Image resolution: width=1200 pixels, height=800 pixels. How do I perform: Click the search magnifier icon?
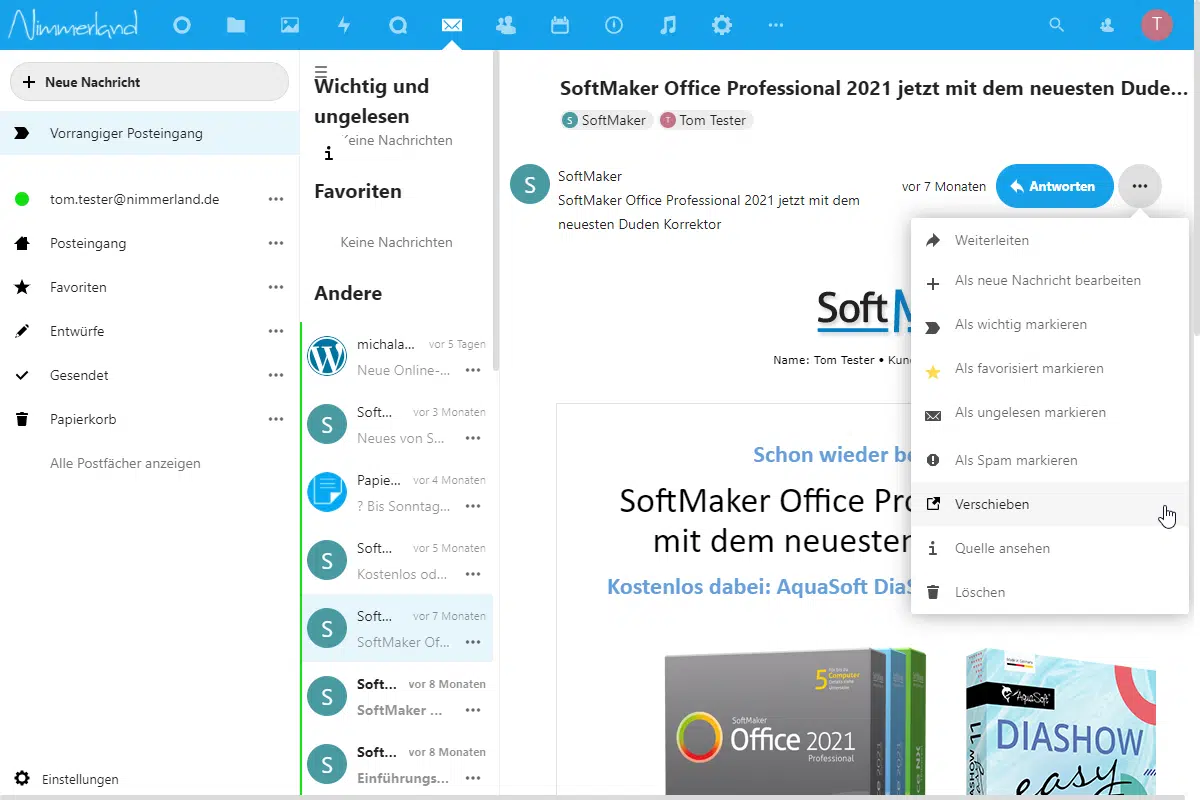1056,25
